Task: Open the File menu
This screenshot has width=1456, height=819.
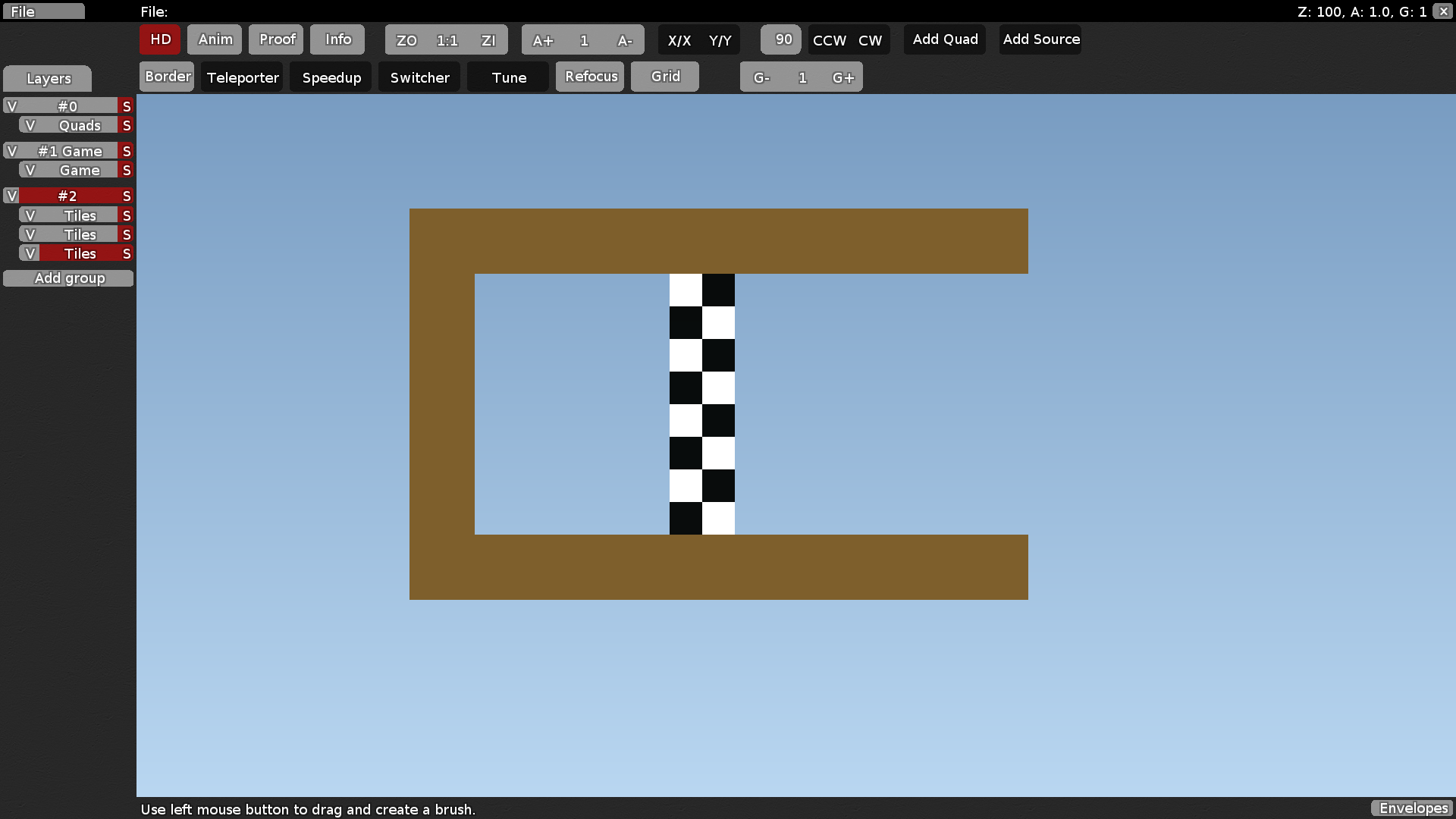Action: tap(43, 11)
